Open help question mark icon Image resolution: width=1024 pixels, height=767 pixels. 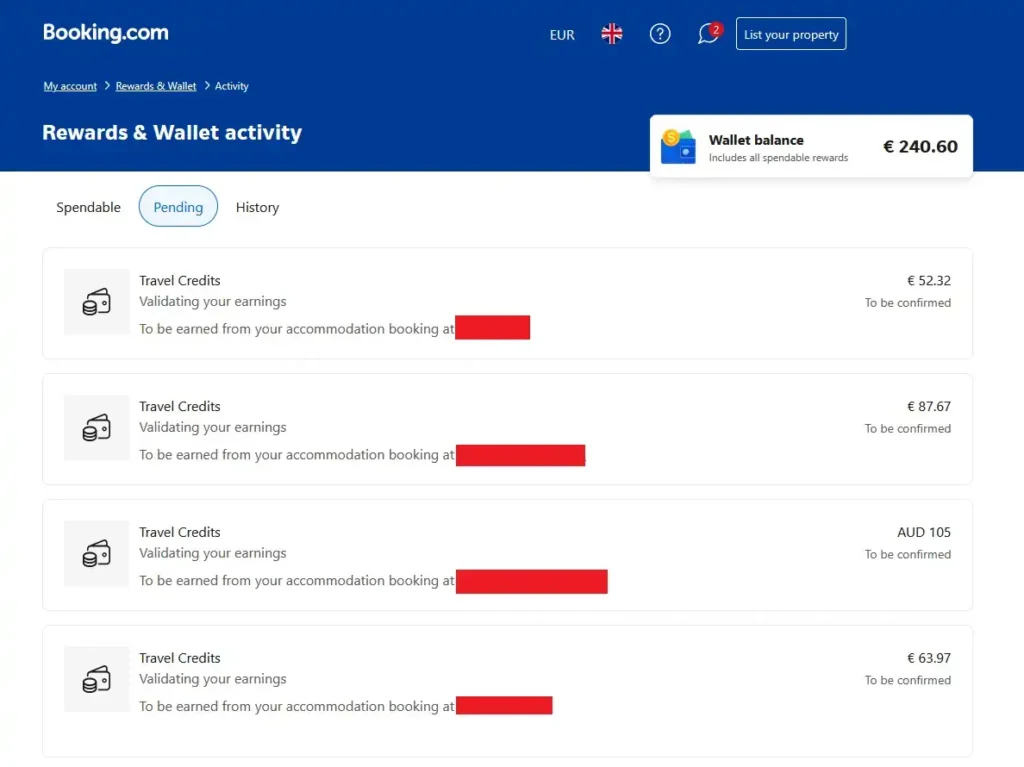pyautogui.click(x=660, y=34)
